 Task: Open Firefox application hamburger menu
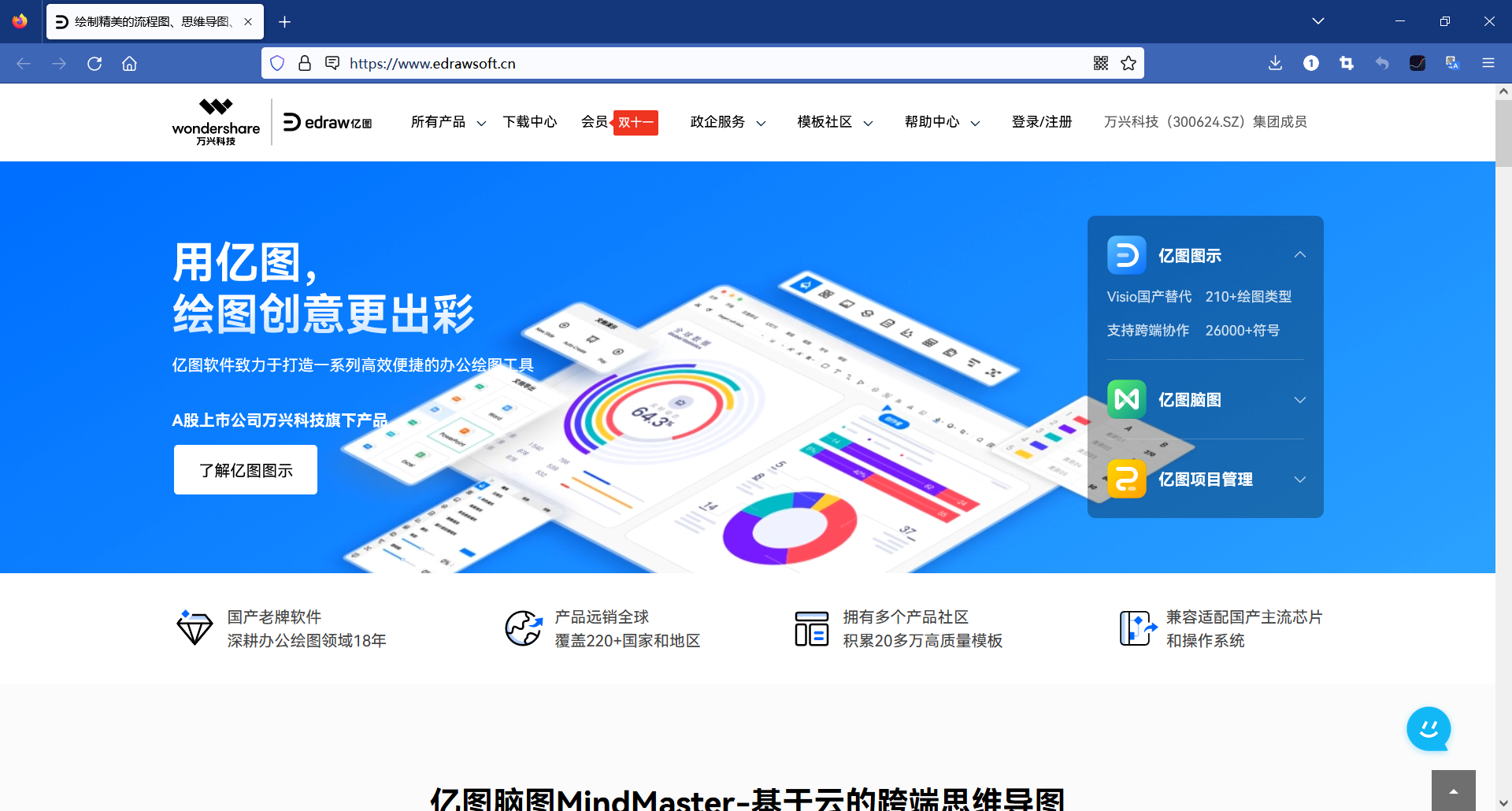pos(1488,63)
